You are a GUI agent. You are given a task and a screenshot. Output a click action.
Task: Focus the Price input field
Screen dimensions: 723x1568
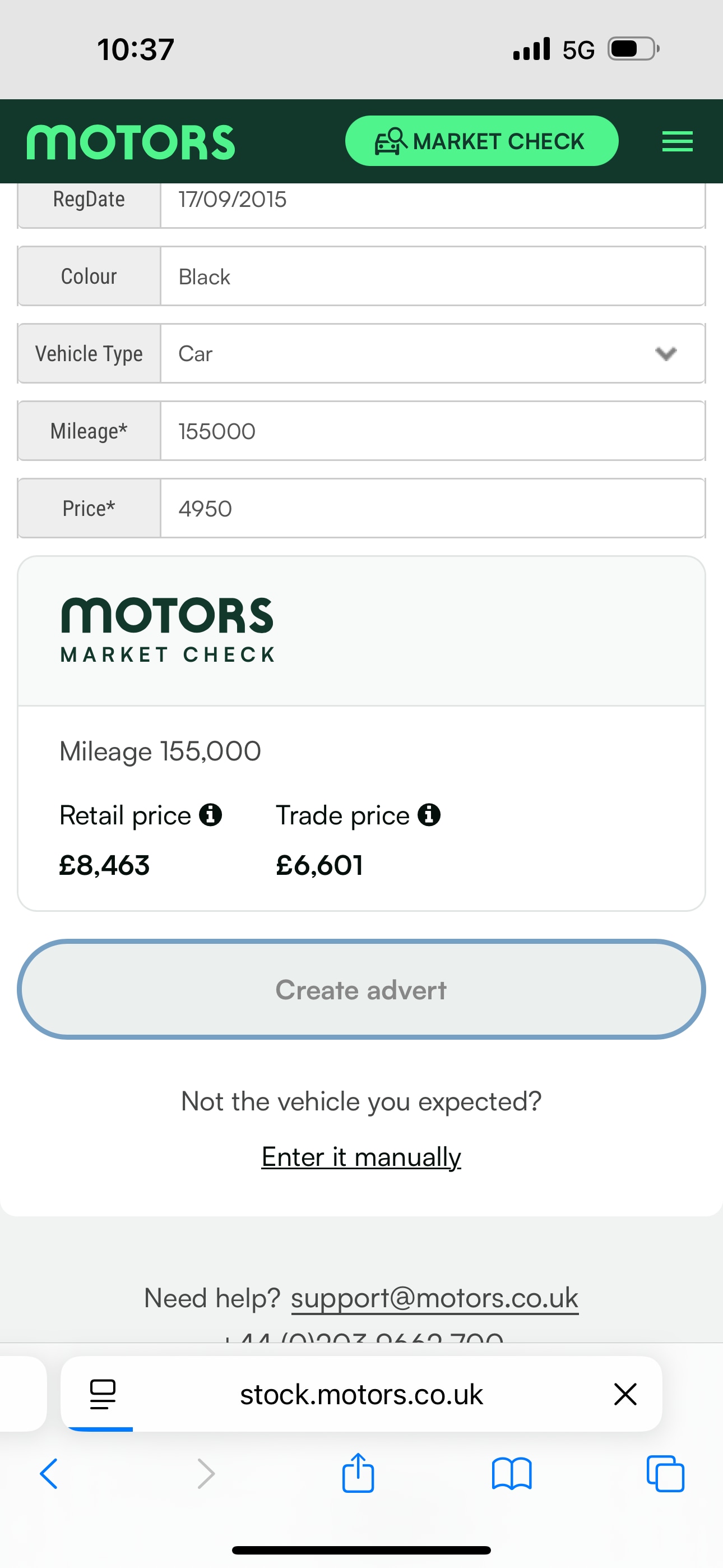pyautogui.click(x=432, y=508)
